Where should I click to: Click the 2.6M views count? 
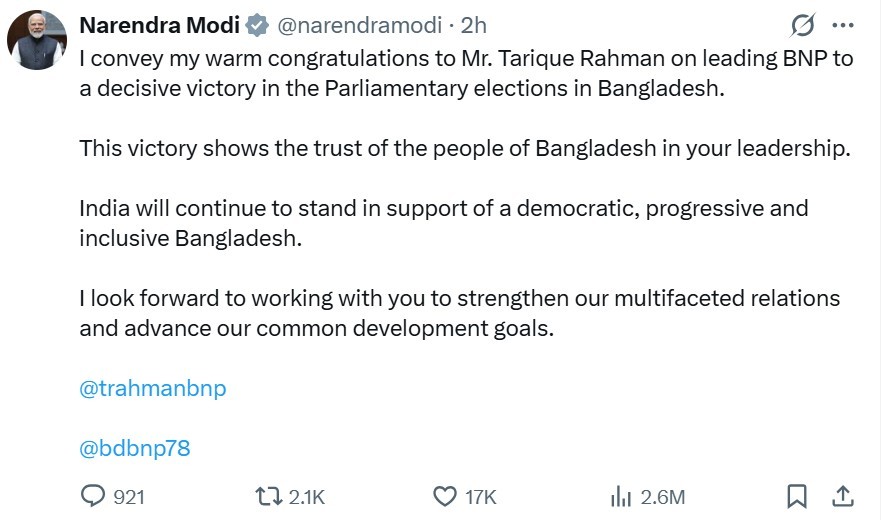tap(662, 497)
